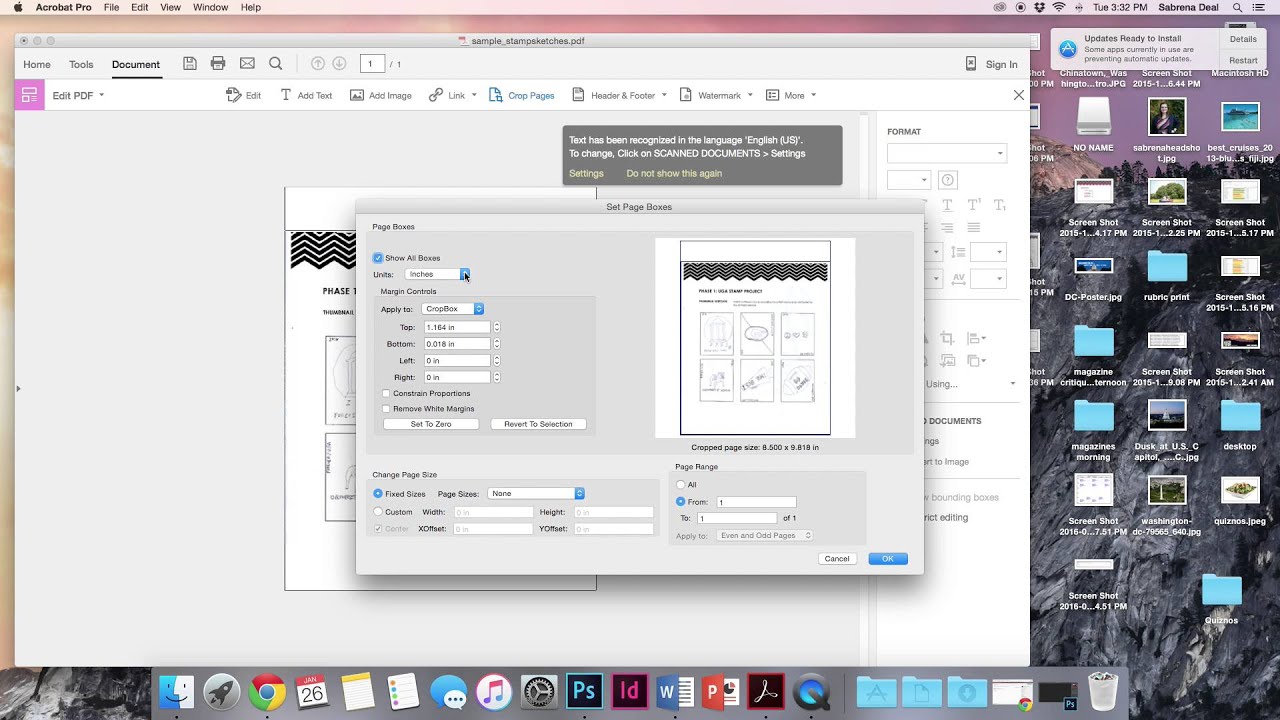Click the From page number field
This screenshot has width=1280, height=720.
tap(756, 502)
